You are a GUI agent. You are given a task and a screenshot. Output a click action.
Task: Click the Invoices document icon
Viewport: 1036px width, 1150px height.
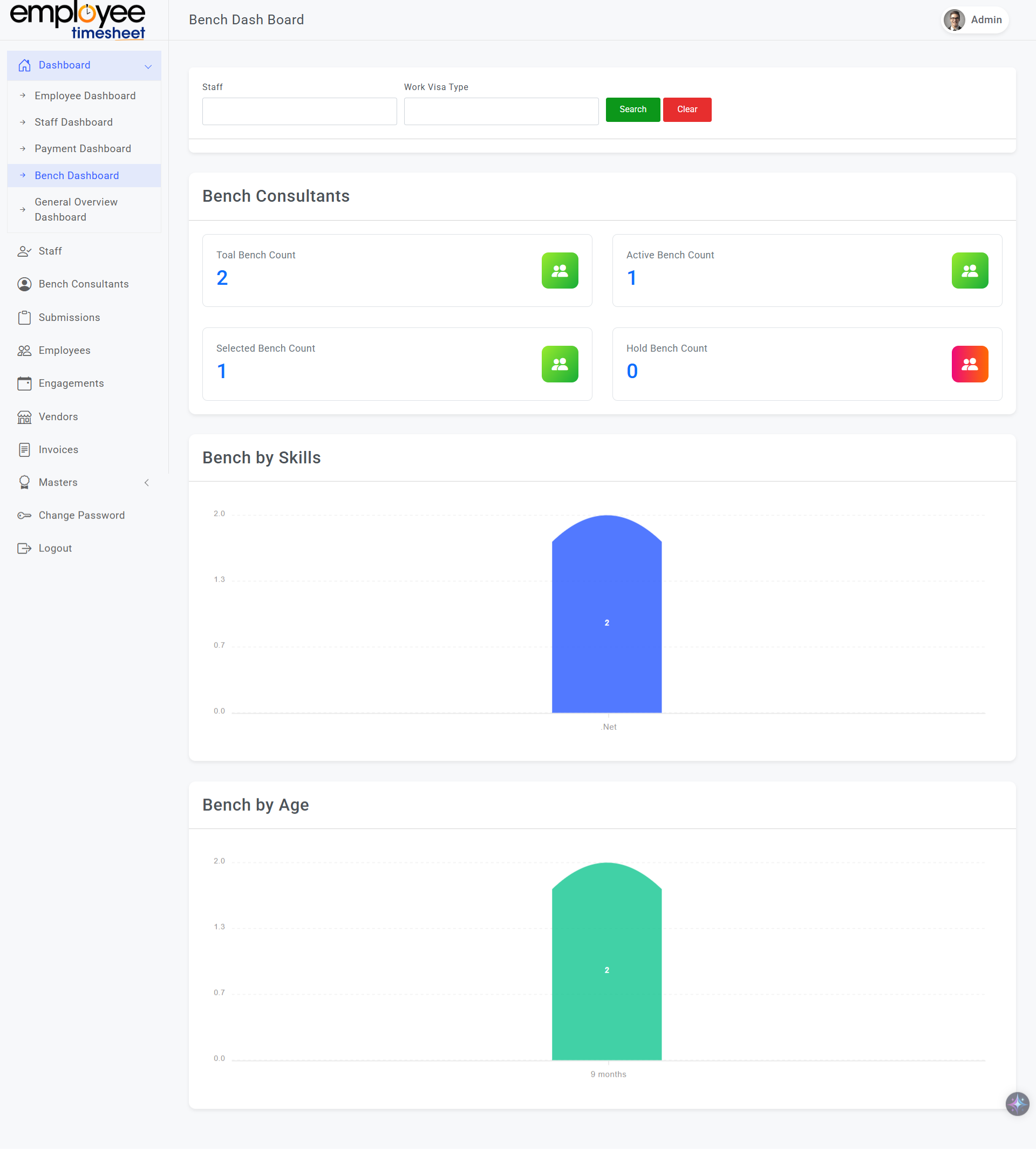pos(24,450)
